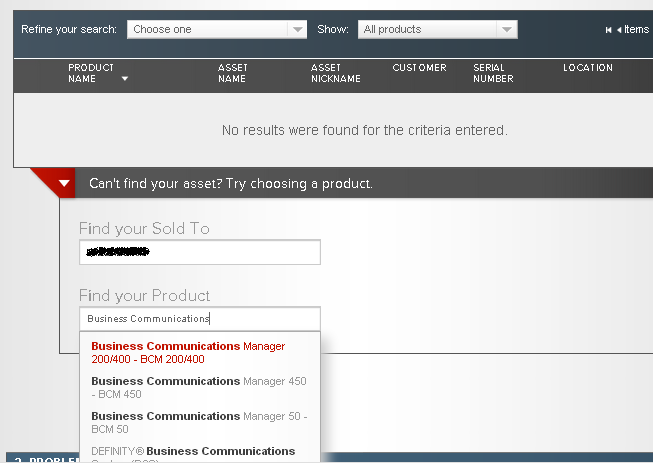Open the Refine your search dropdown
Viewport: 653px width, 463px height.
217,30
